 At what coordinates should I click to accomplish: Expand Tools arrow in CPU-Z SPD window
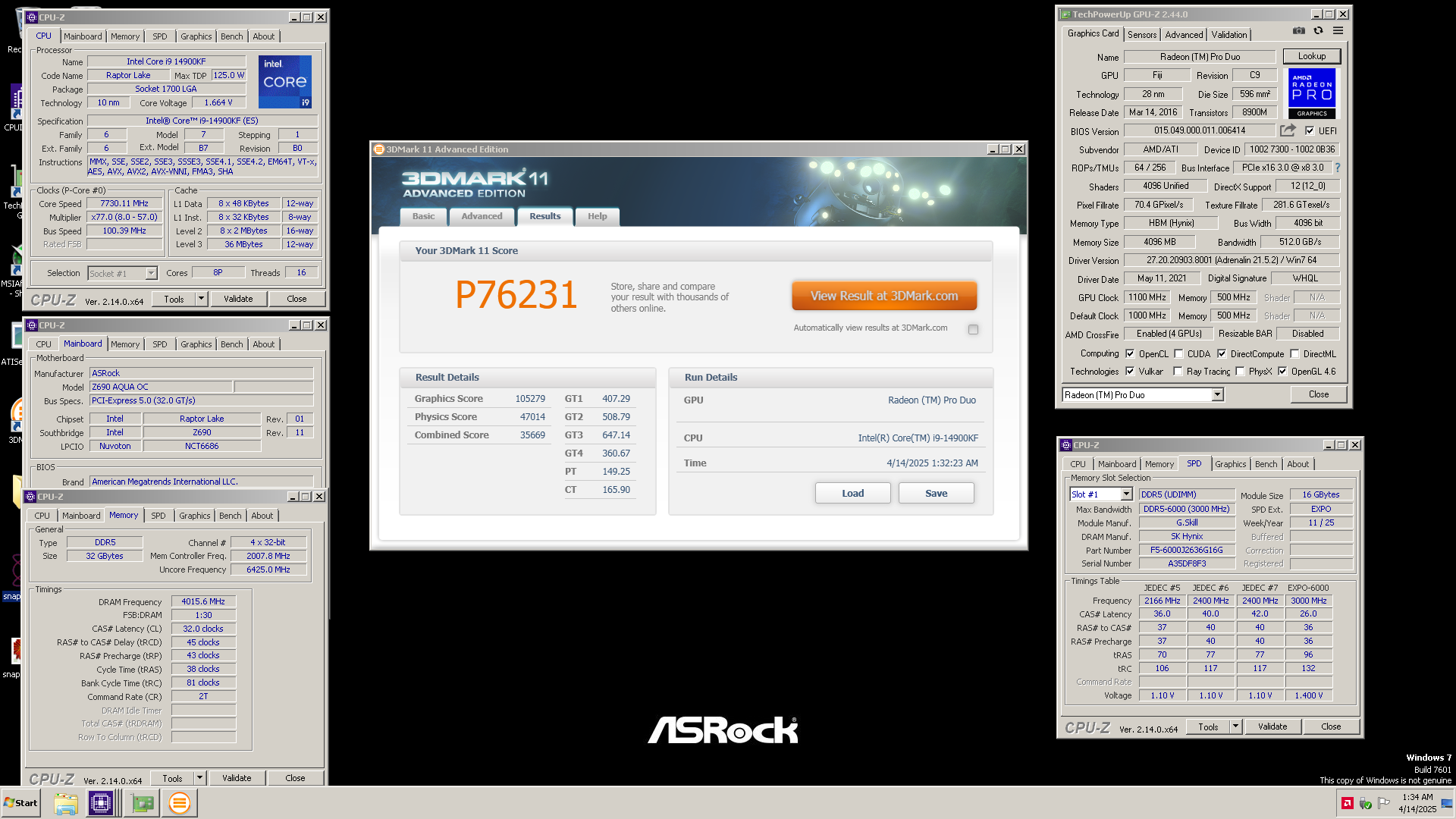(1235, 726)
